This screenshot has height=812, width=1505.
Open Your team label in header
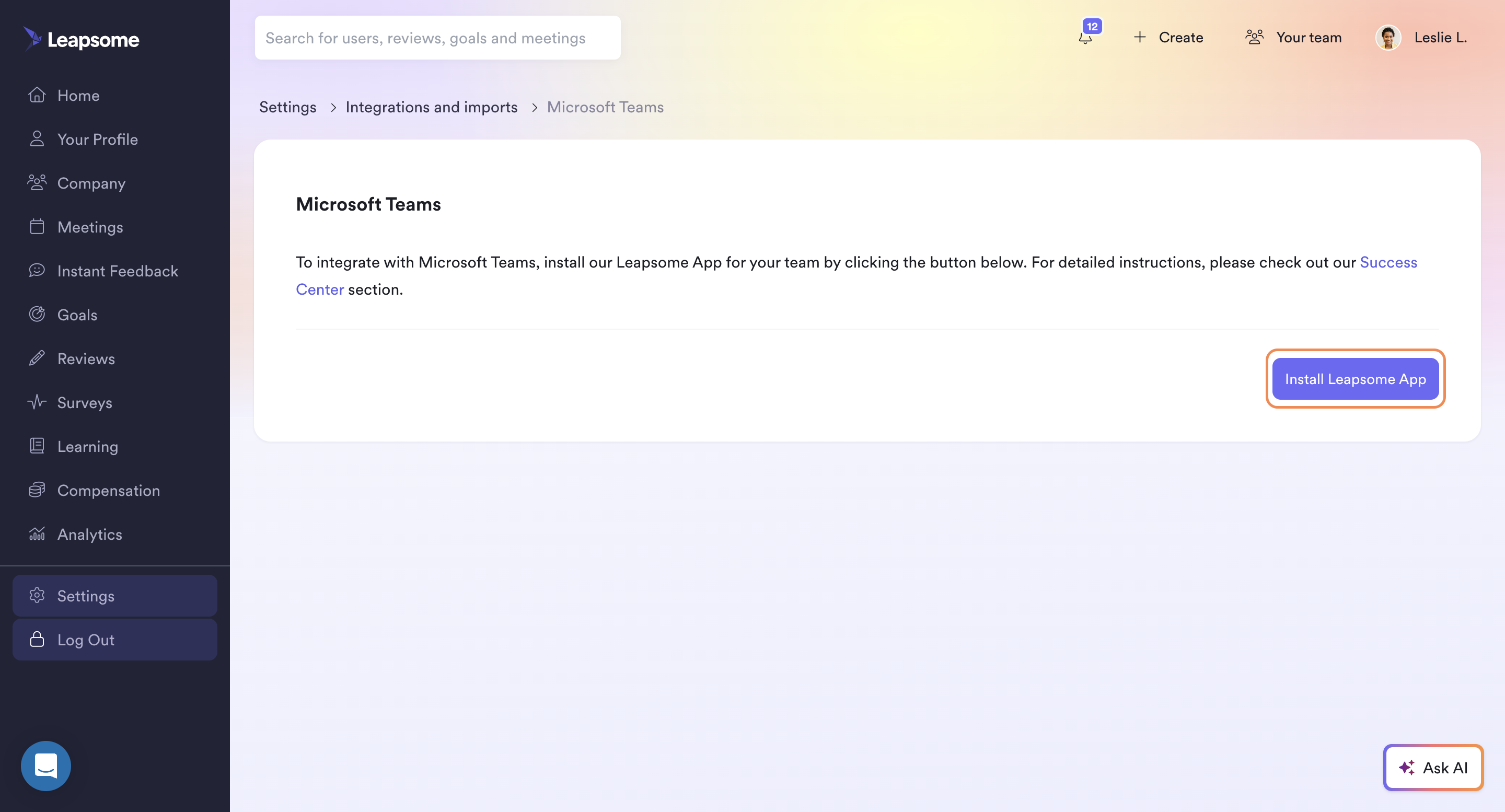pos(1309,37)
